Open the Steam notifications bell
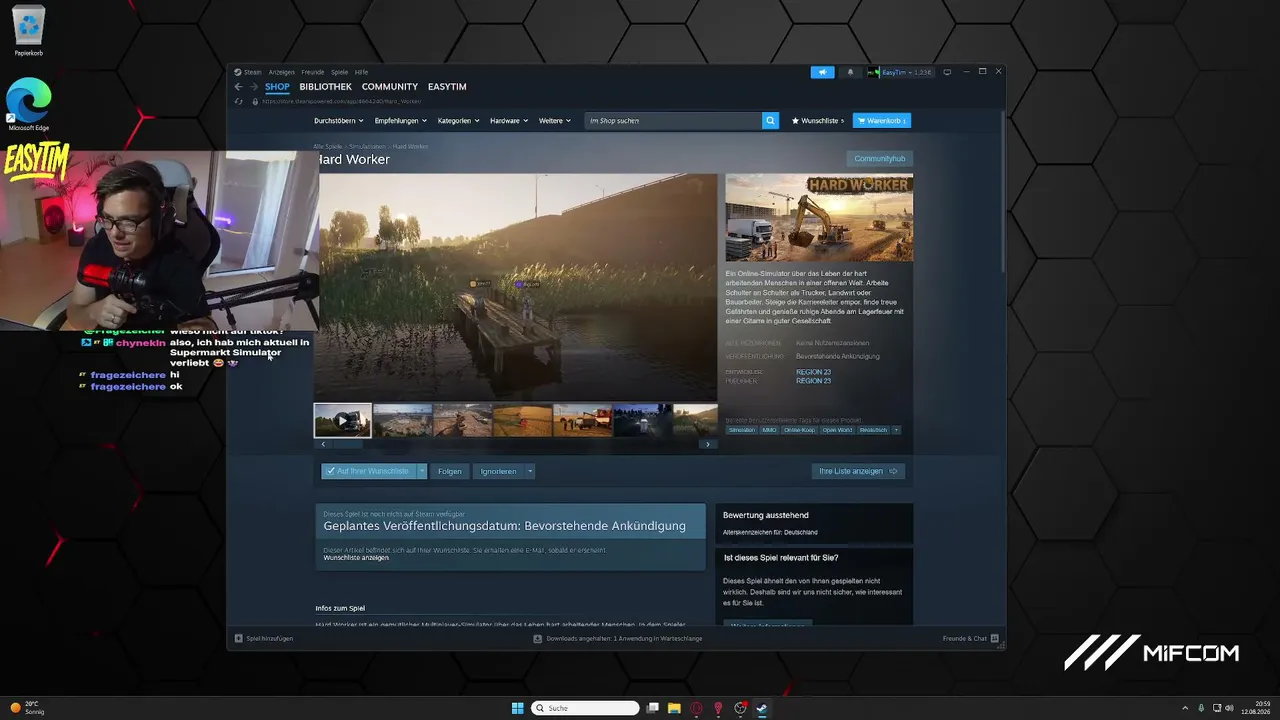This screenshot has height=720, width=1280. tap(851, 72)
